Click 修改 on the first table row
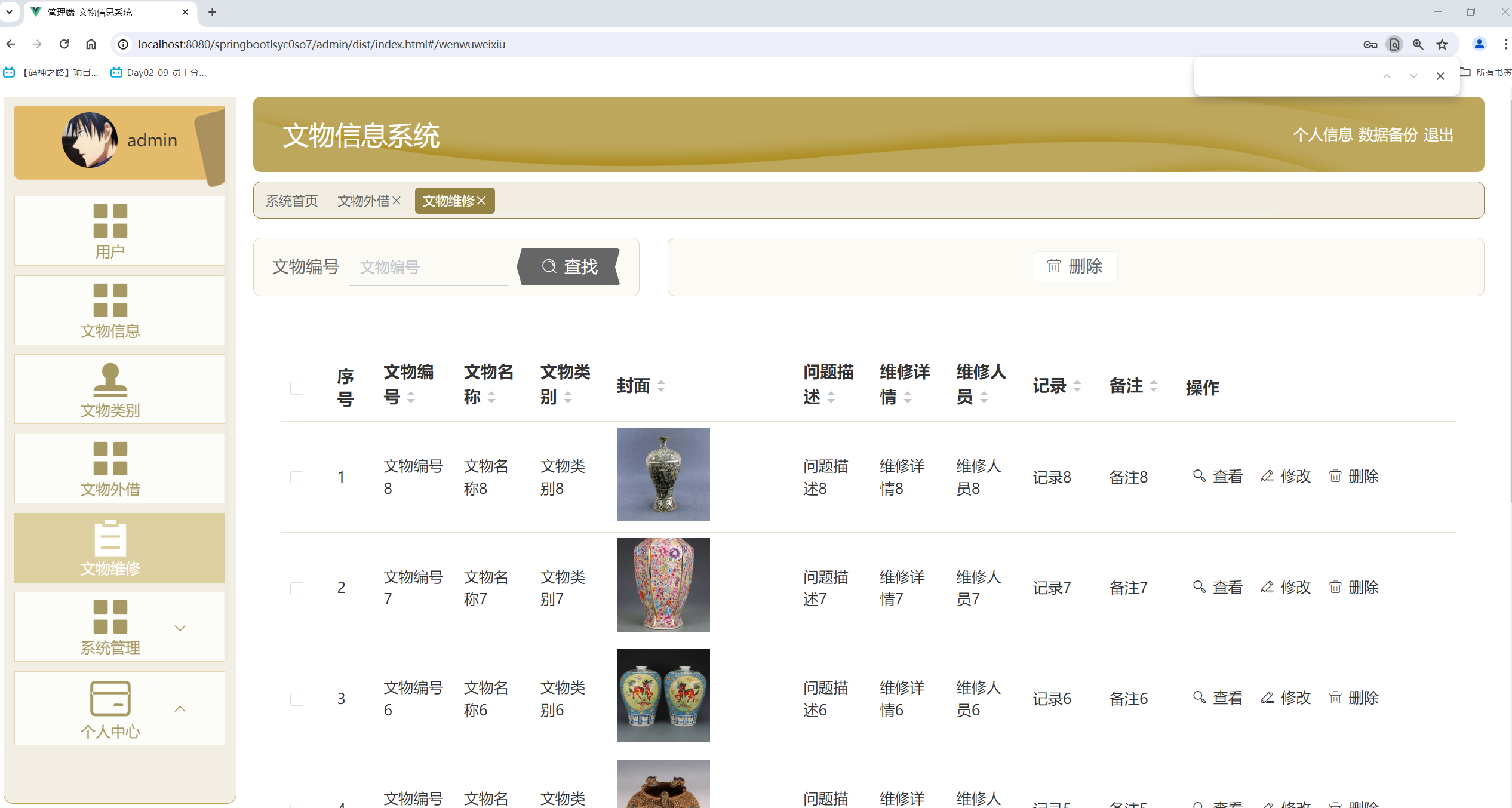 [x=1285, y=476]
